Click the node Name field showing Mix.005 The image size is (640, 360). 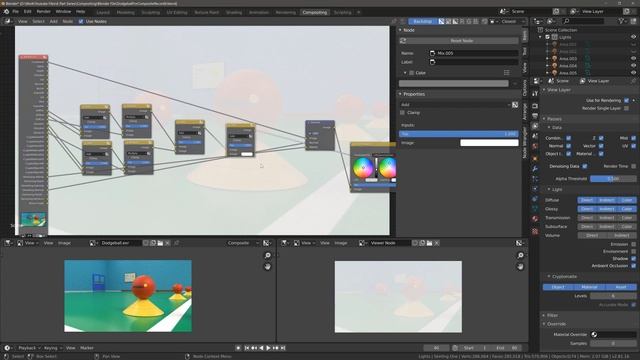tap(473, 53)
